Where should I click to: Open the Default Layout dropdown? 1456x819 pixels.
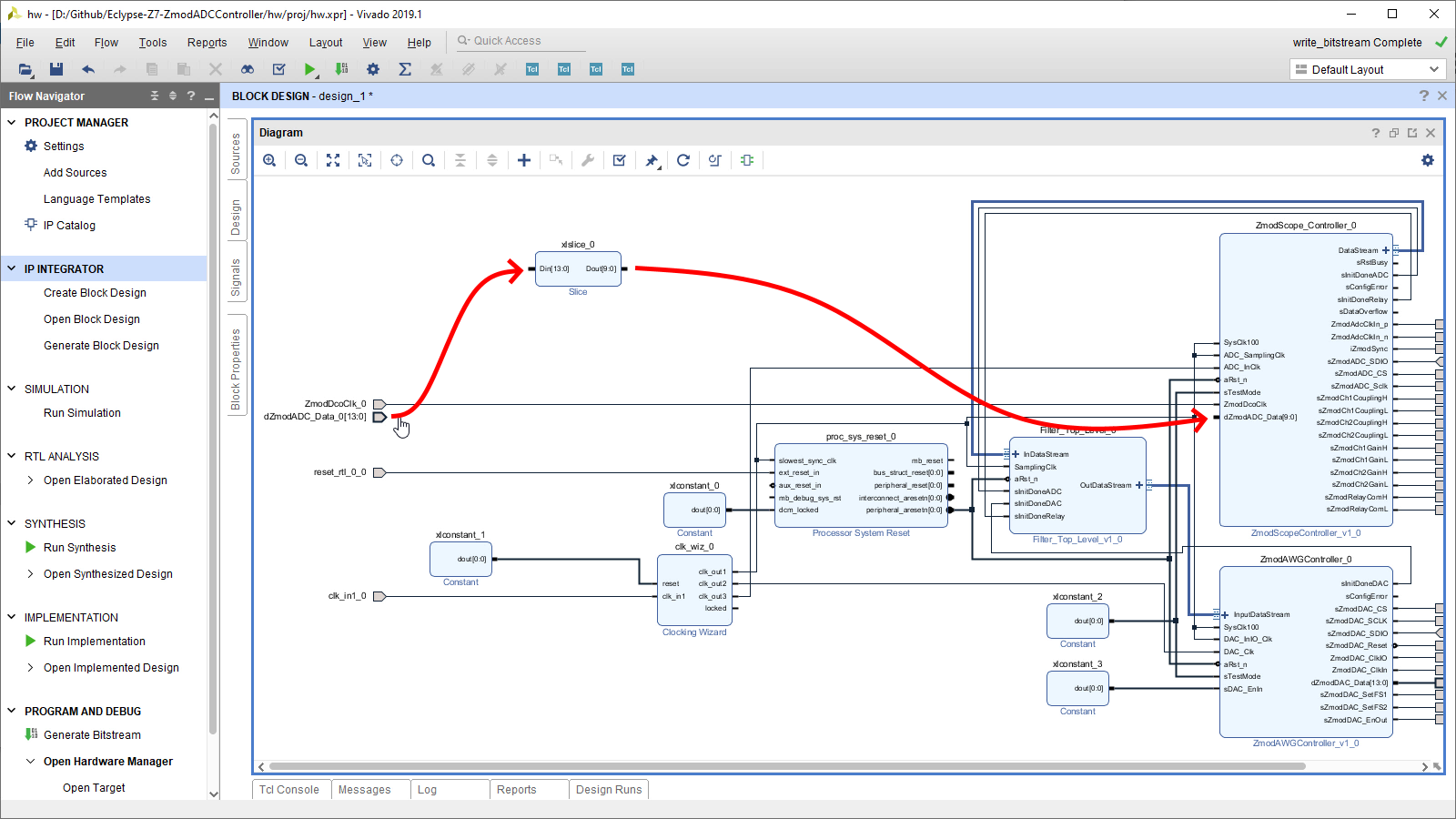click(1368, 69)
